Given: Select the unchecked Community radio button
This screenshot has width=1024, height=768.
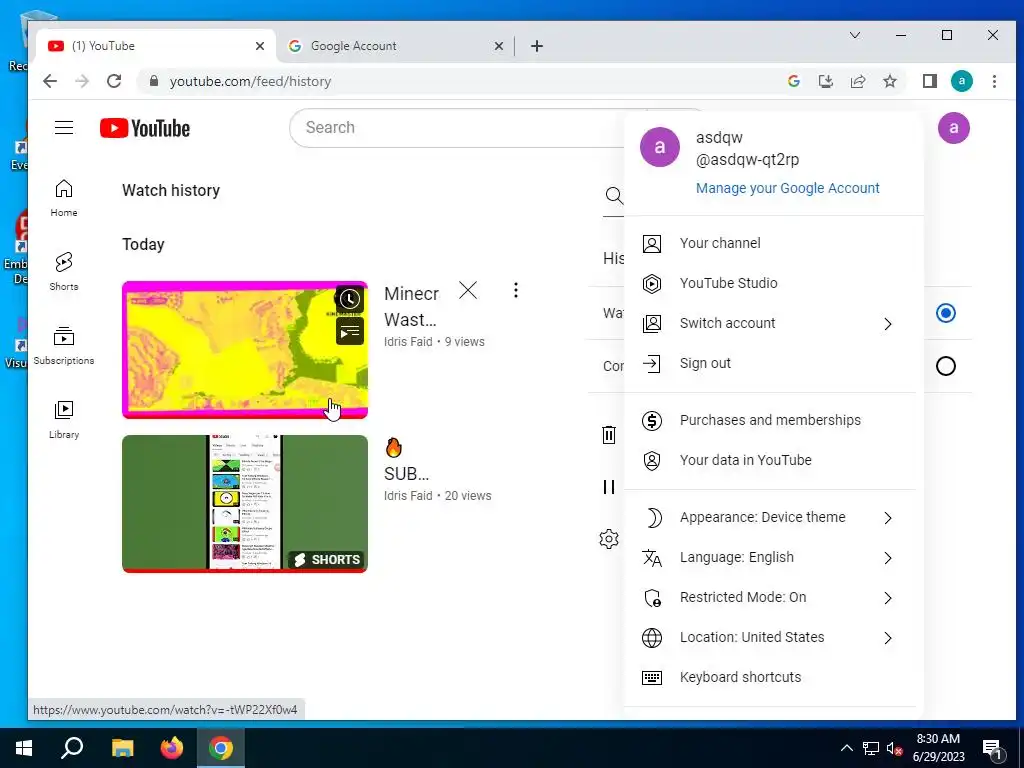Looking at the screenshot, I should pyautogui.click(x=946, y=366).
